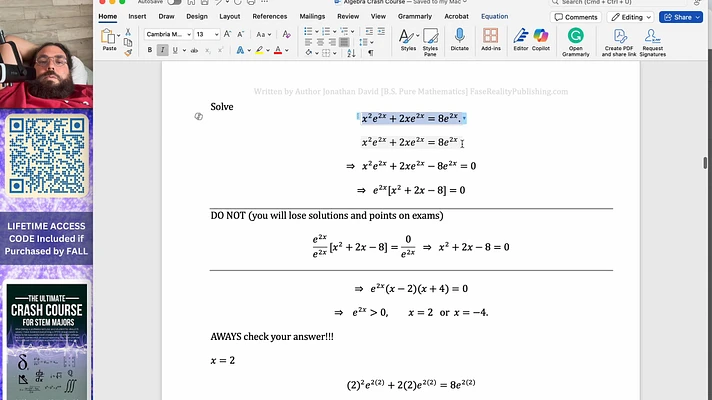712x400 pixels.
Task: Toggle Italic formatting off
Action: point(162,50)
